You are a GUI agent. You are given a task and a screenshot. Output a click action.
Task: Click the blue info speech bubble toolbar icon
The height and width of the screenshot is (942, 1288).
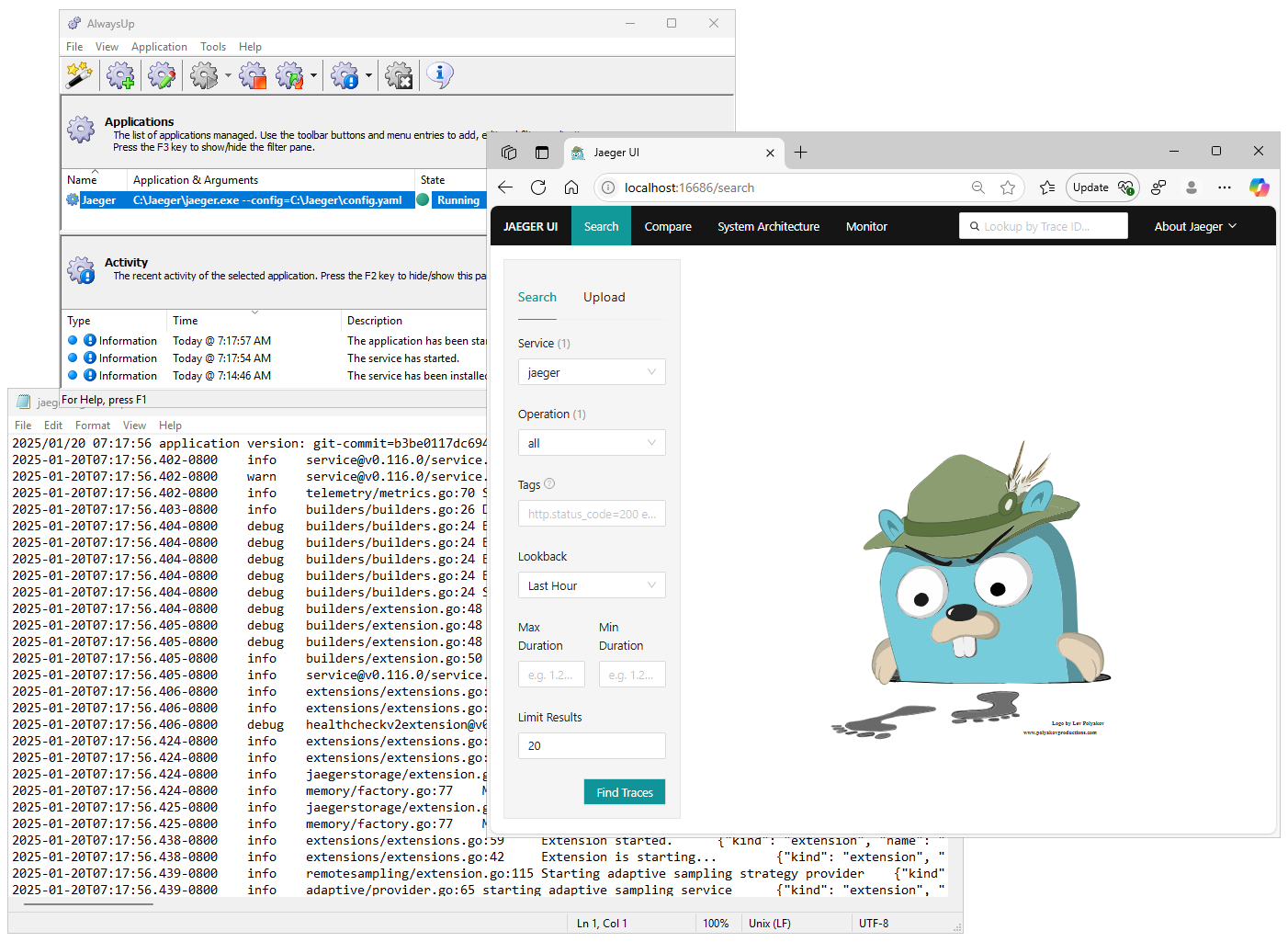[440, 75]
